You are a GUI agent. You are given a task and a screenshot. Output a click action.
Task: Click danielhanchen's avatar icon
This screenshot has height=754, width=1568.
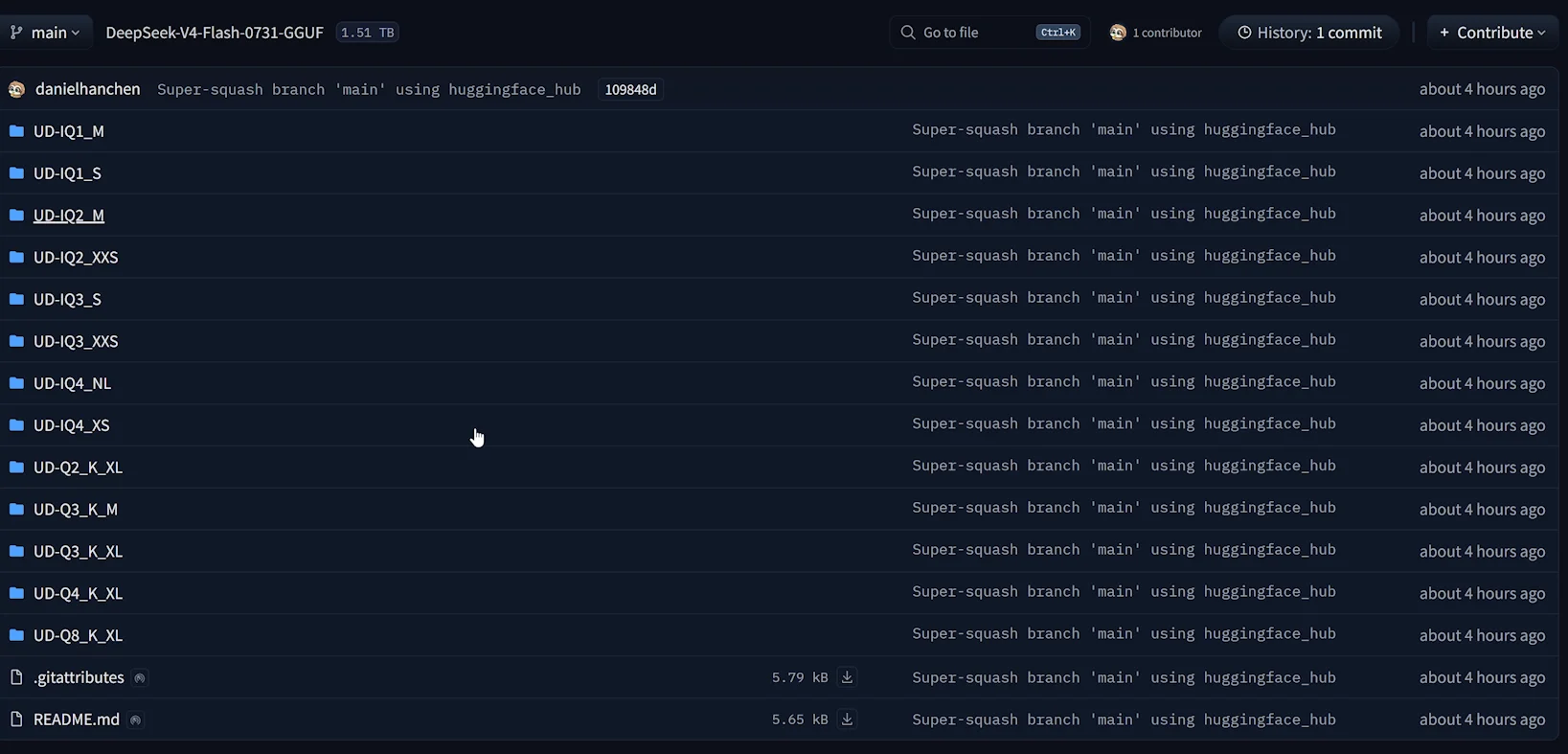16,89
